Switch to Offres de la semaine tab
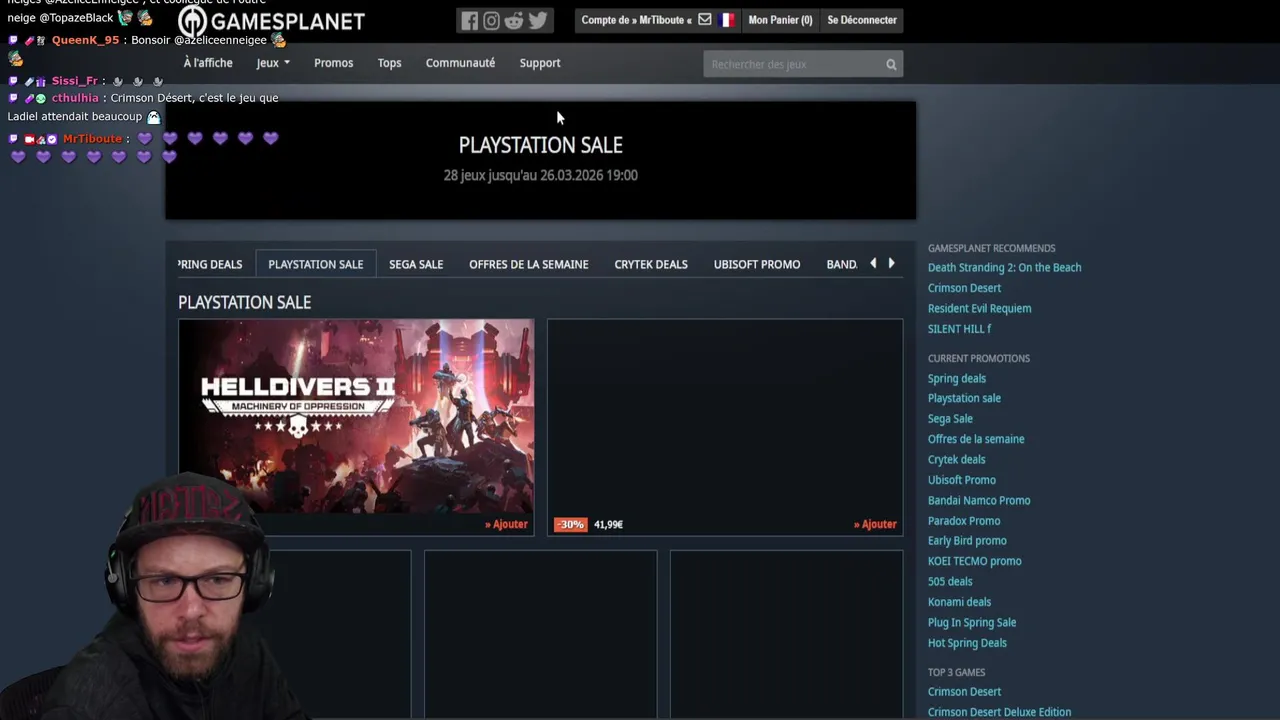1280x720 pixels. click(x=528, y=264)
